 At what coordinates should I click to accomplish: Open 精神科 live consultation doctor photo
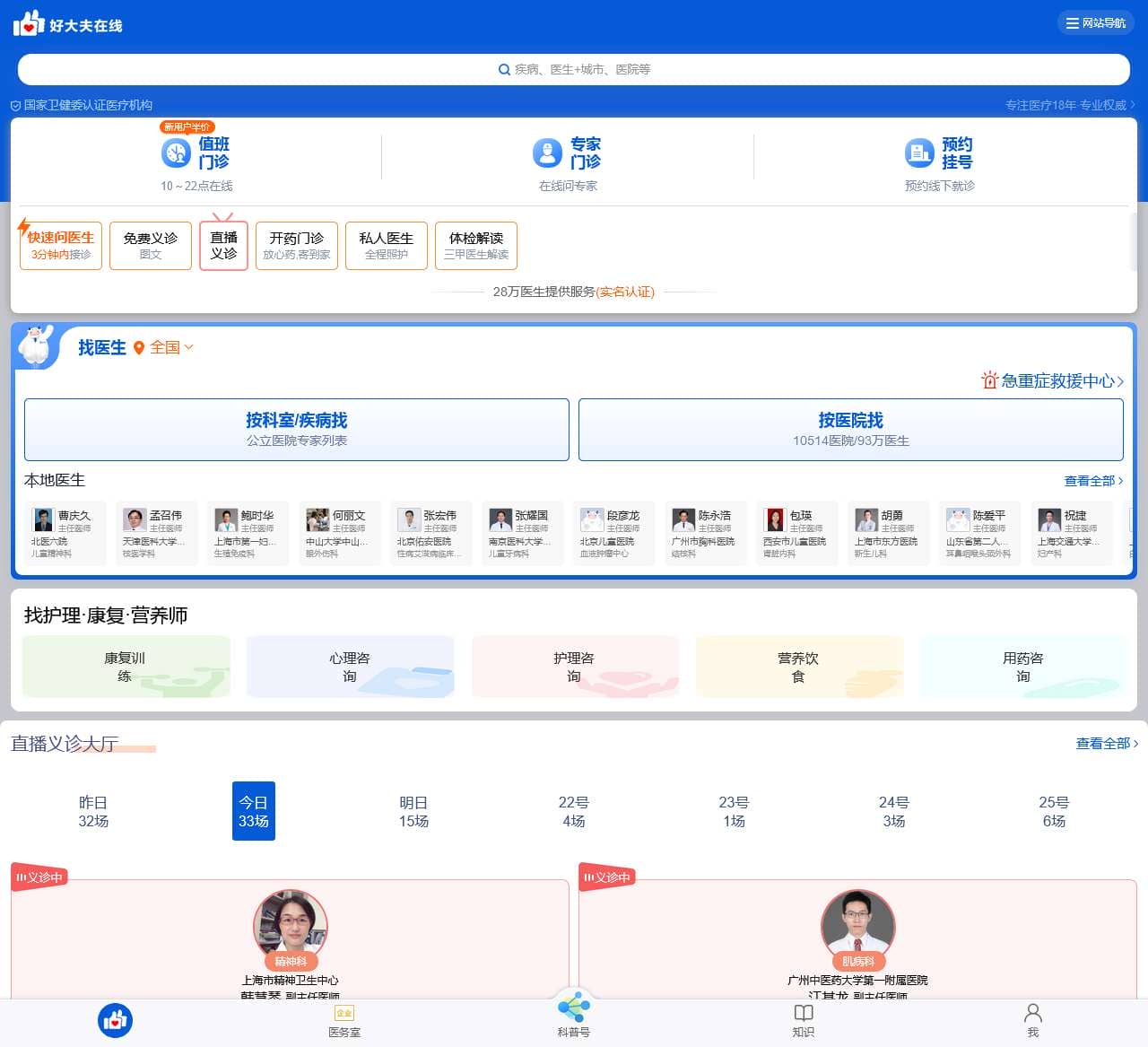click(x=291, y=924)
